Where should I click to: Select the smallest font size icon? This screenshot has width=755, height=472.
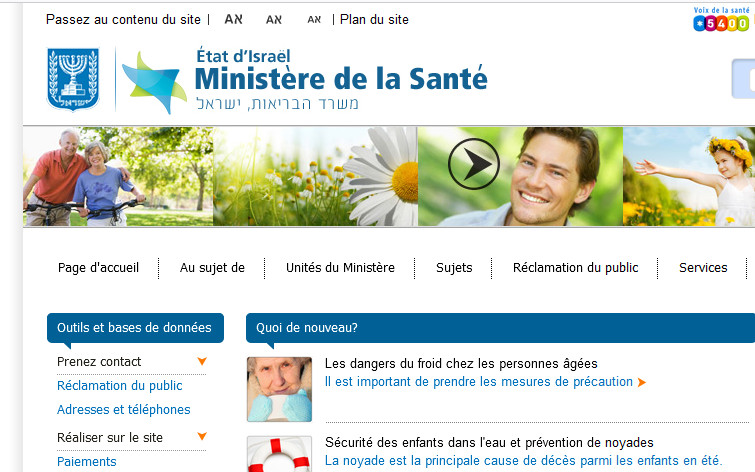(x=314, y=20)
